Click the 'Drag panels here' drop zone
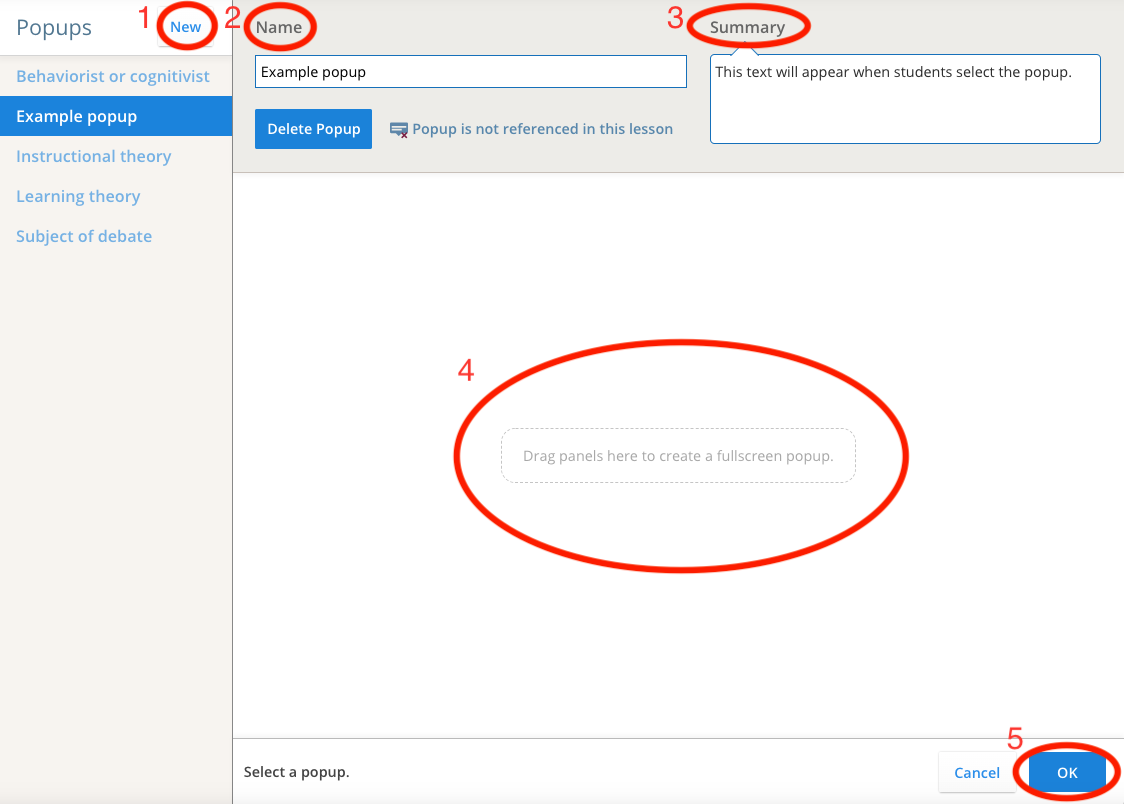This screenshot has width=1124, height=804. (x=678, y=456)
